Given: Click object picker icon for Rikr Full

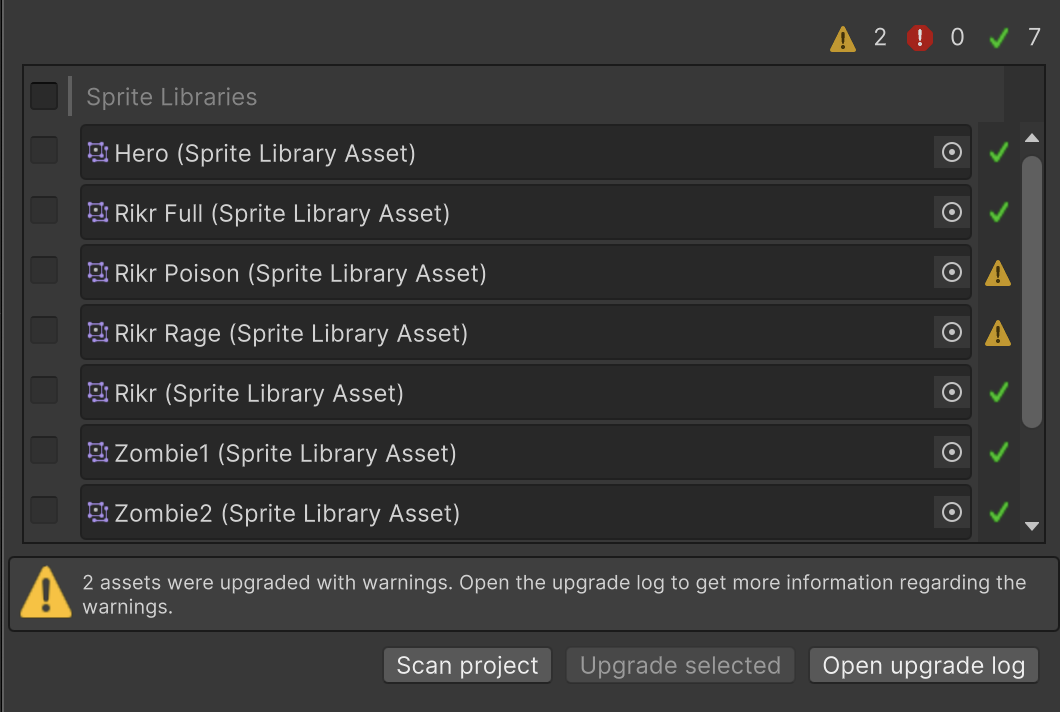Looking at the screenshot, I should coord(952,212).
